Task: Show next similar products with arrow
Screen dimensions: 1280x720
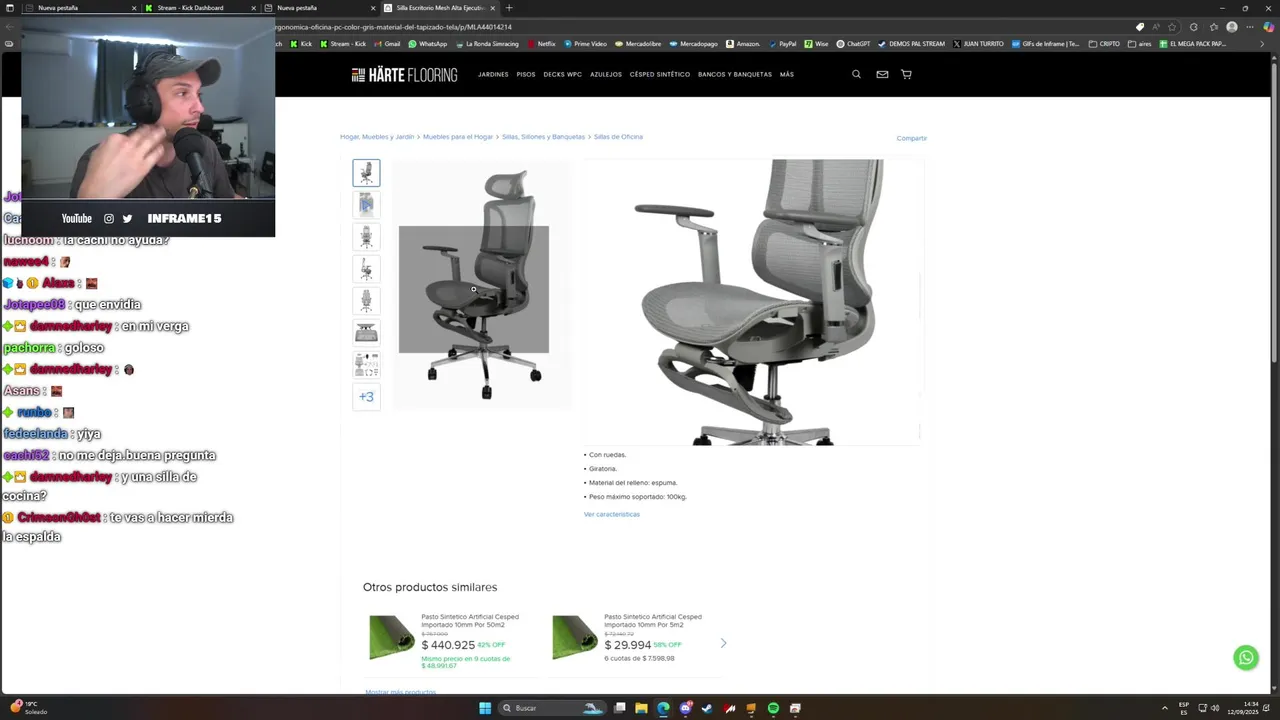Action: coord(723,643)
